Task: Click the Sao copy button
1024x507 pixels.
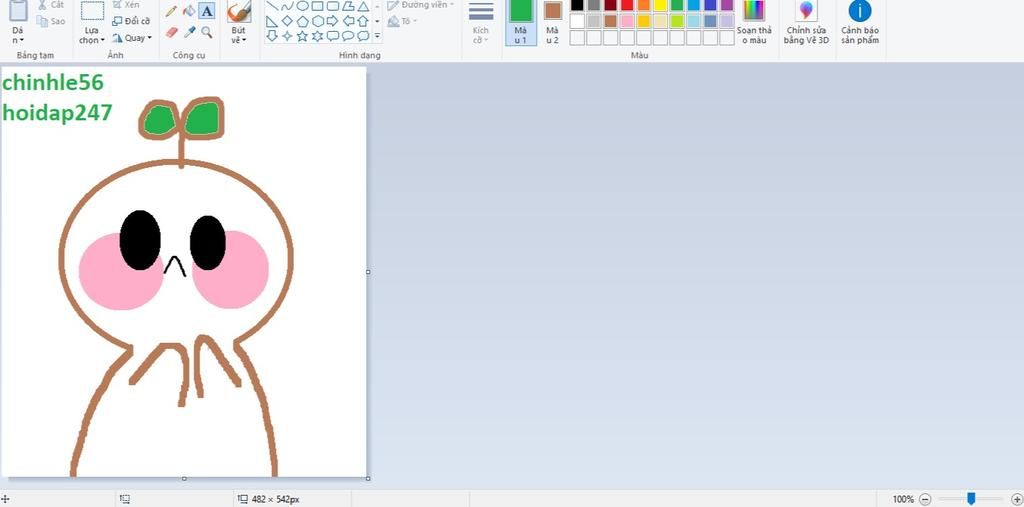Action: pos(51,22)
